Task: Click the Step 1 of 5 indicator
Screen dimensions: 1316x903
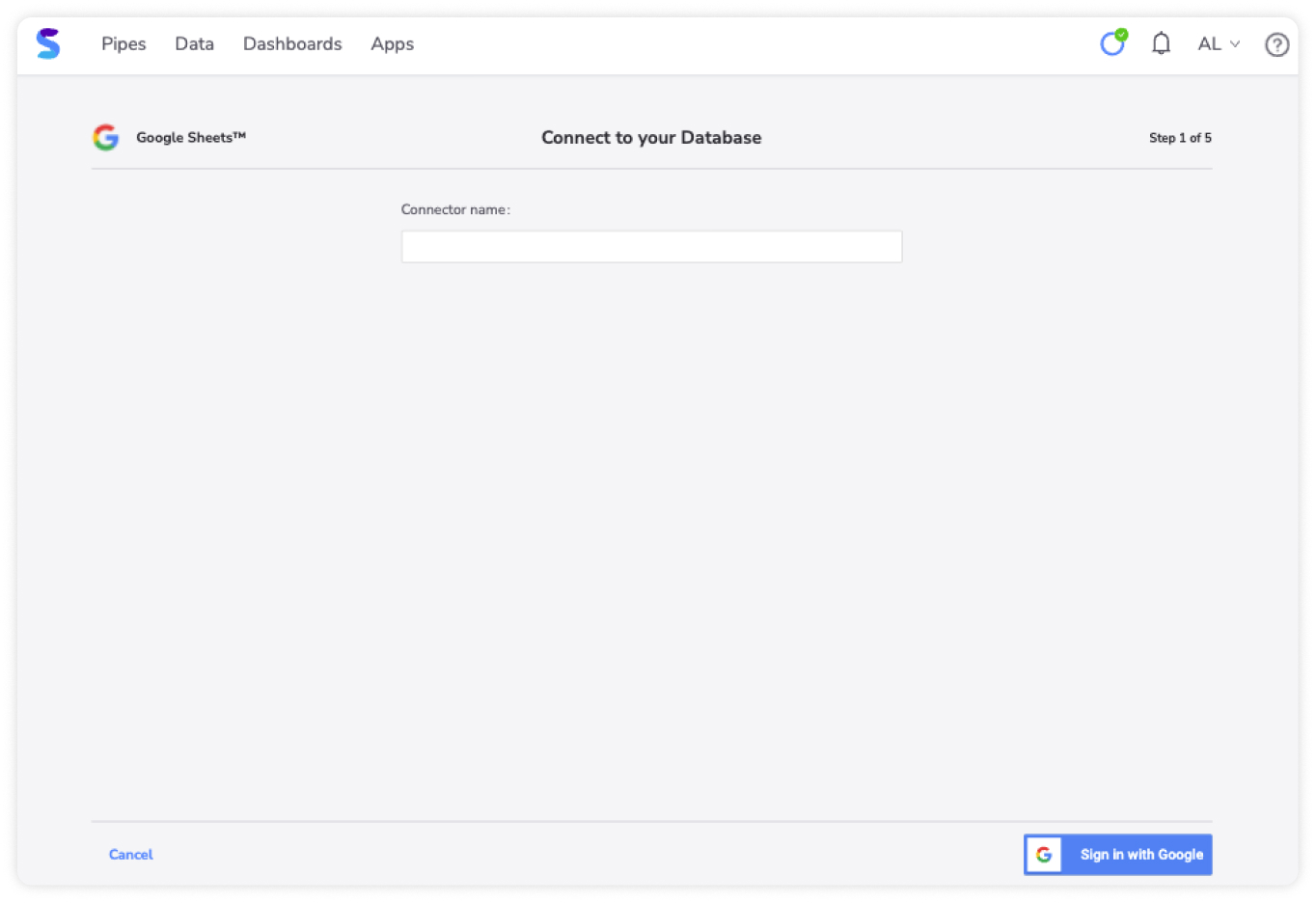Action: click(1180, 138)
